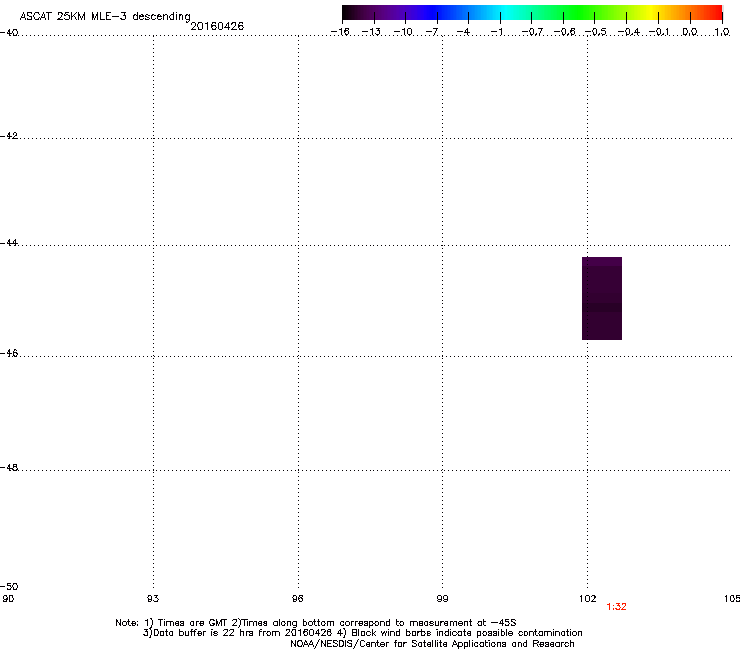Click the -46 latitude axis label
The image size is (740, 650).
click(x=9, y=354)
